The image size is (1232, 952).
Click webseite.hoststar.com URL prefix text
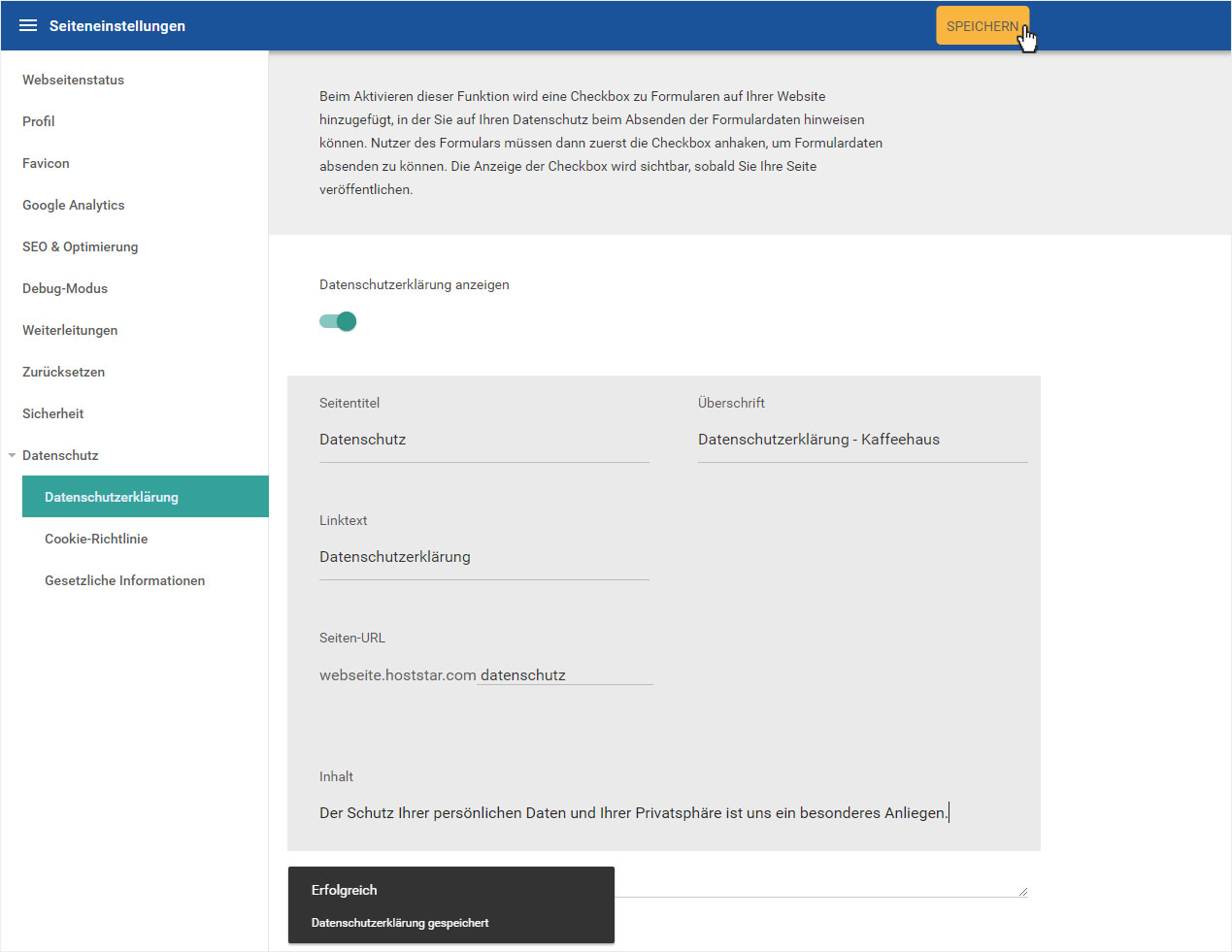click(398, 675)
